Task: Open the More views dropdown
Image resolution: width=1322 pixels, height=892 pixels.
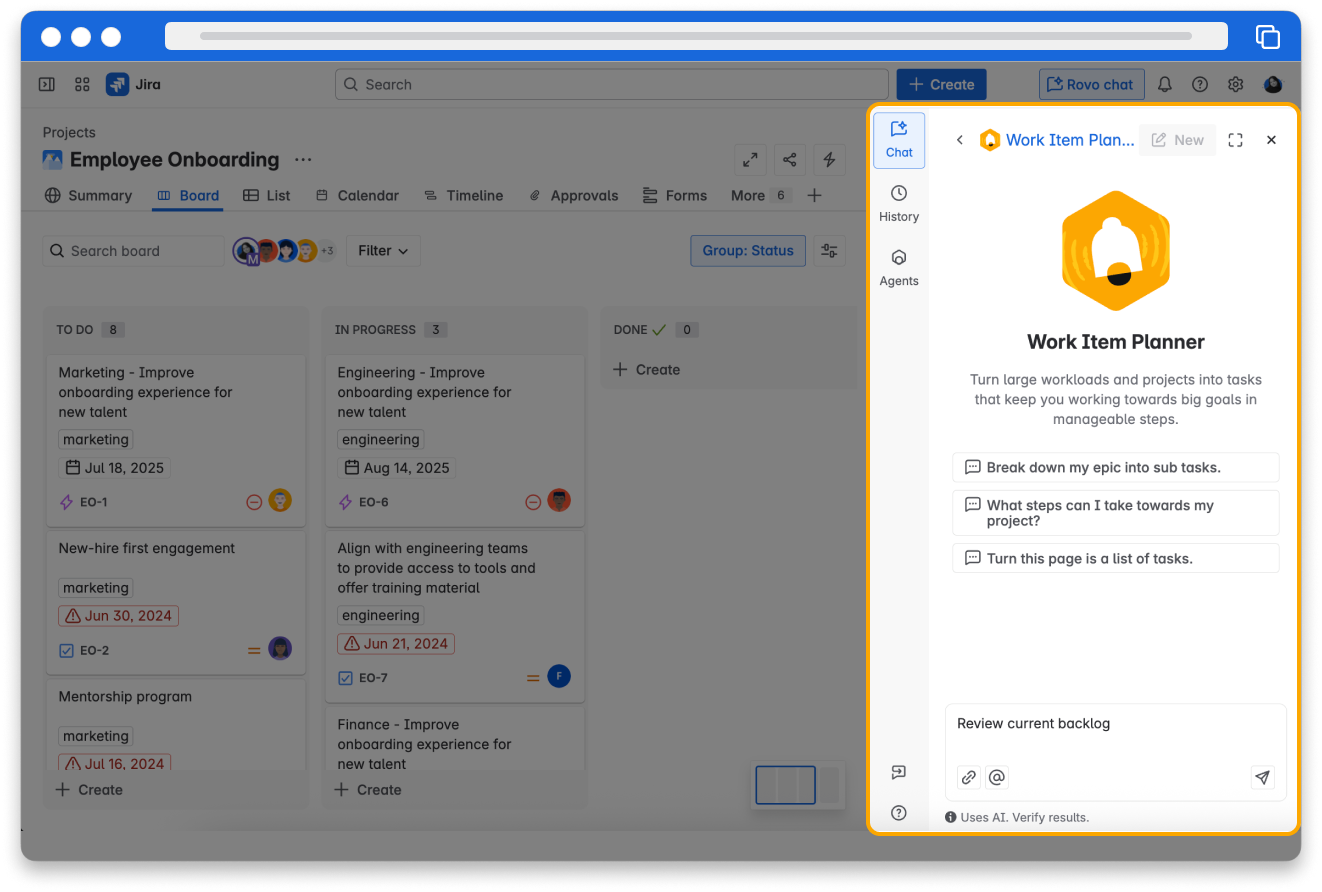Action: click(760, 196)
